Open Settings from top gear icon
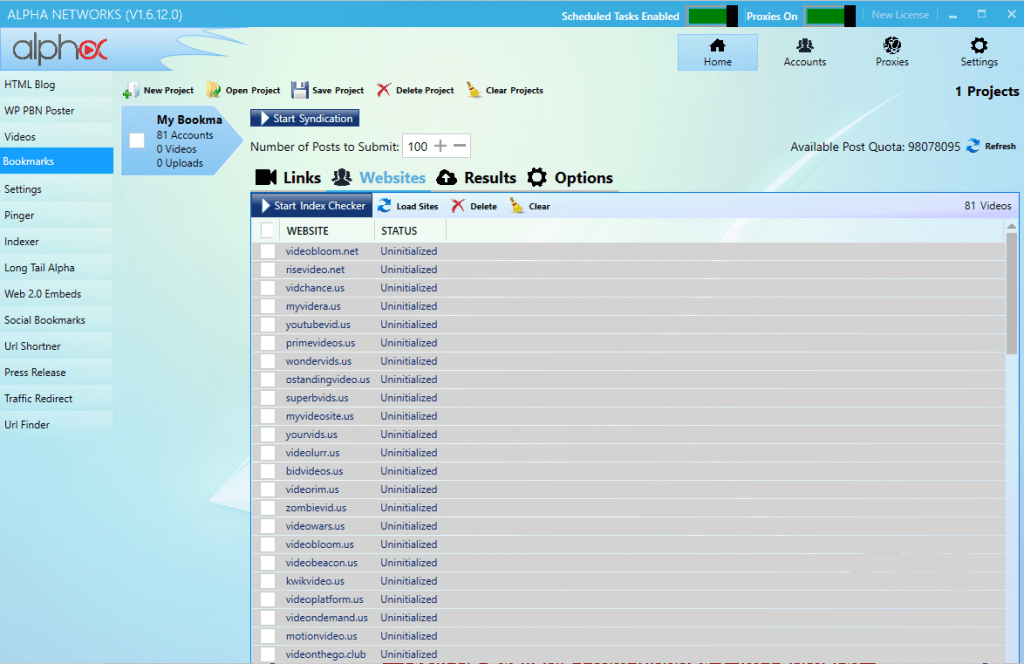1024x664 pixels. pyautogui.click(x=978, y=52)
